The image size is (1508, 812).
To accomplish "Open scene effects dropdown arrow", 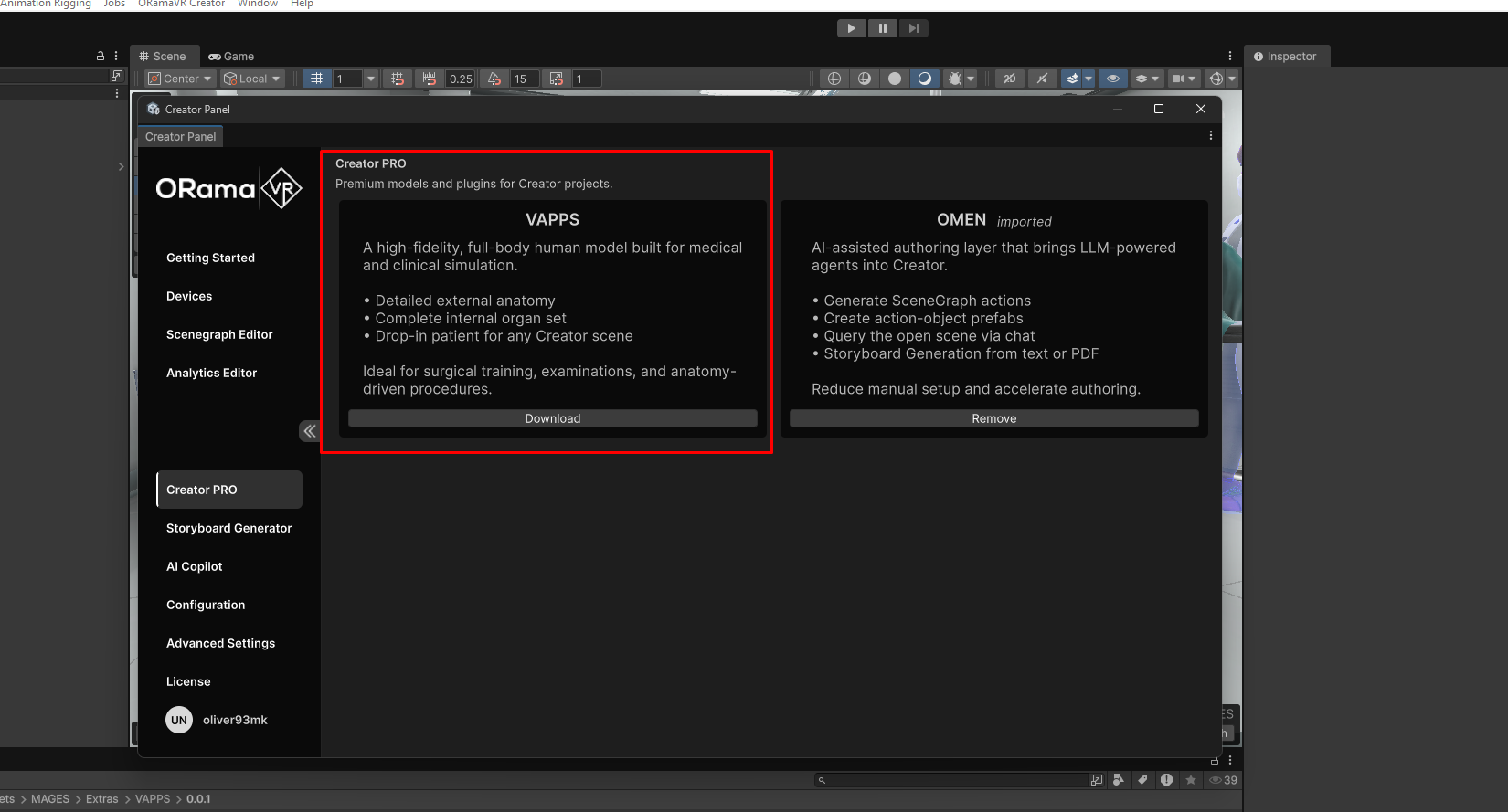I will pyautogui.click(x=1089, y=79).
